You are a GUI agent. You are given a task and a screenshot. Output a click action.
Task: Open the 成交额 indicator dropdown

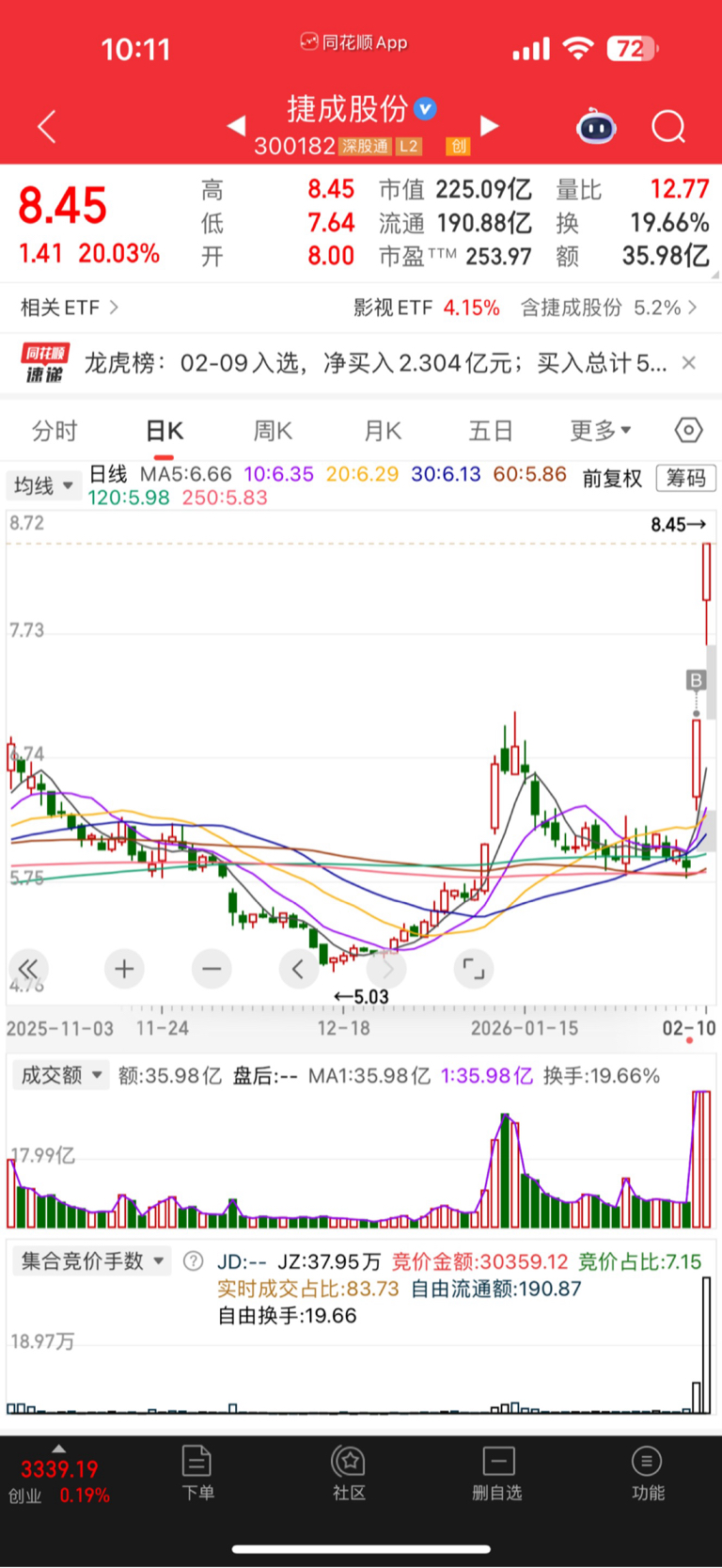coord(60,1075)
